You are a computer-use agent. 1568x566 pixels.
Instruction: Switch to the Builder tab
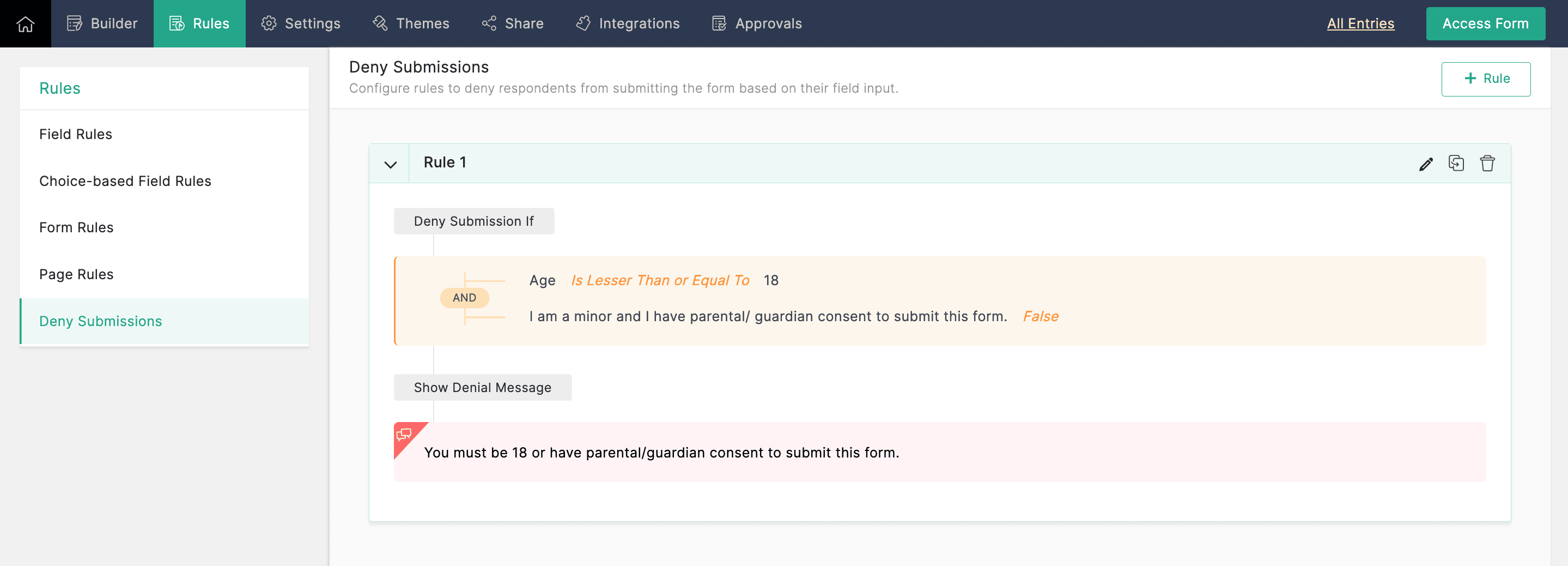point(102,24)
